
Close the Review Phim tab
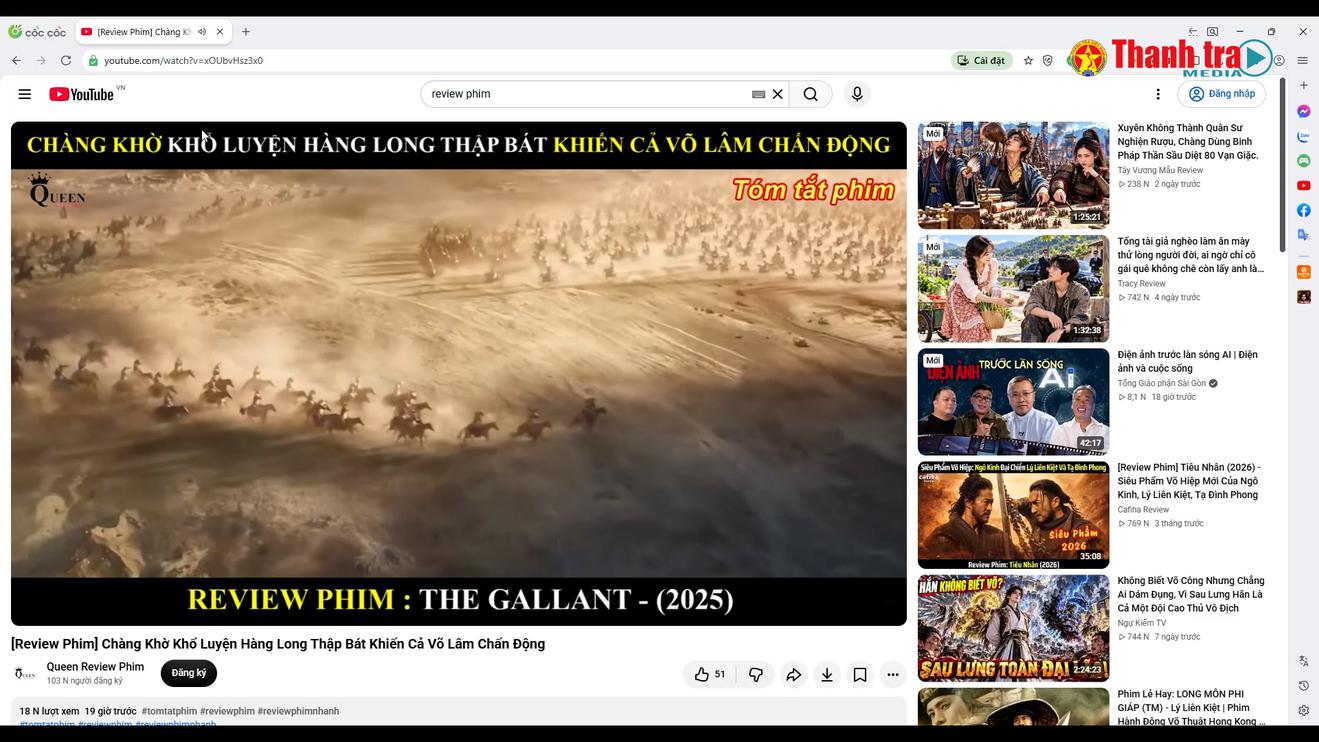pos(220,32)
